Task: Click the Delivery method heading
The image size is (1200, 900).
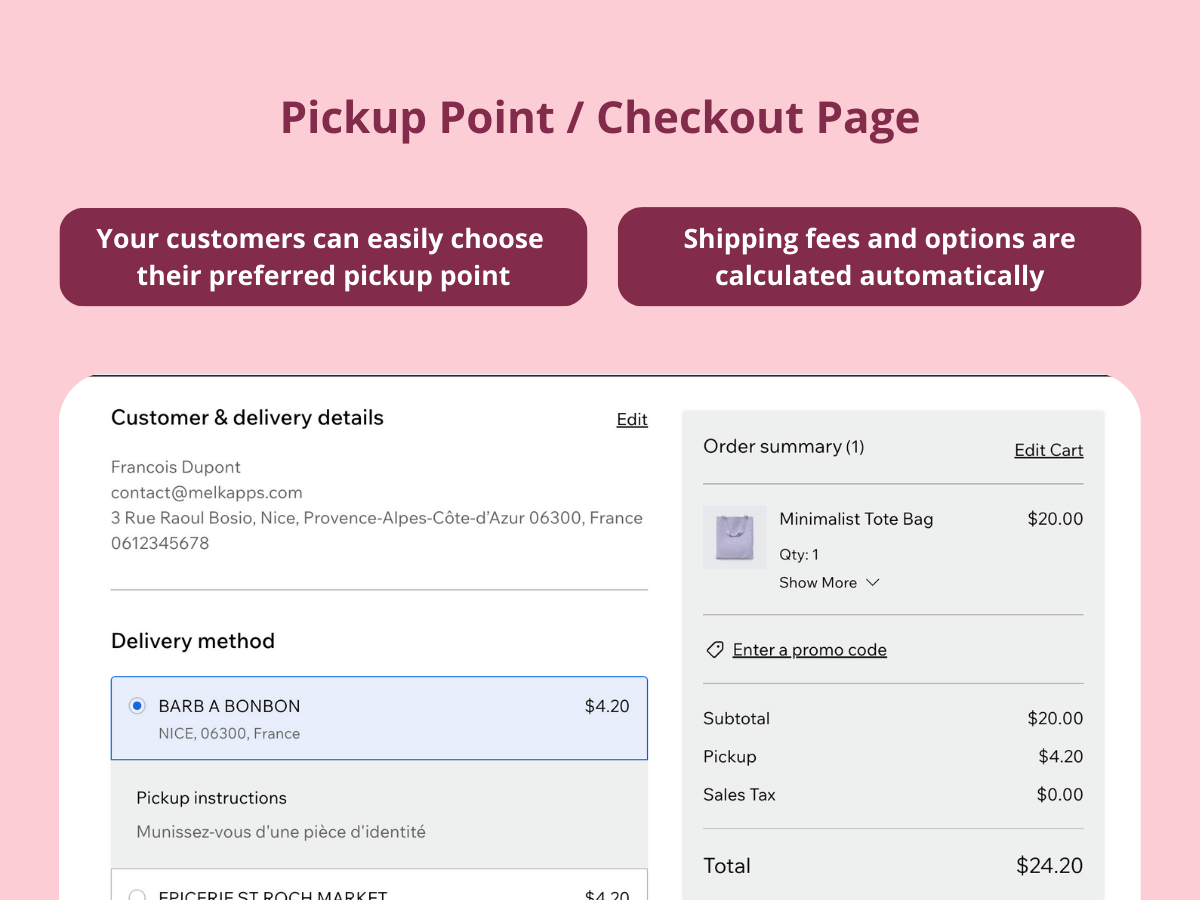Action: tap(193, 641)
